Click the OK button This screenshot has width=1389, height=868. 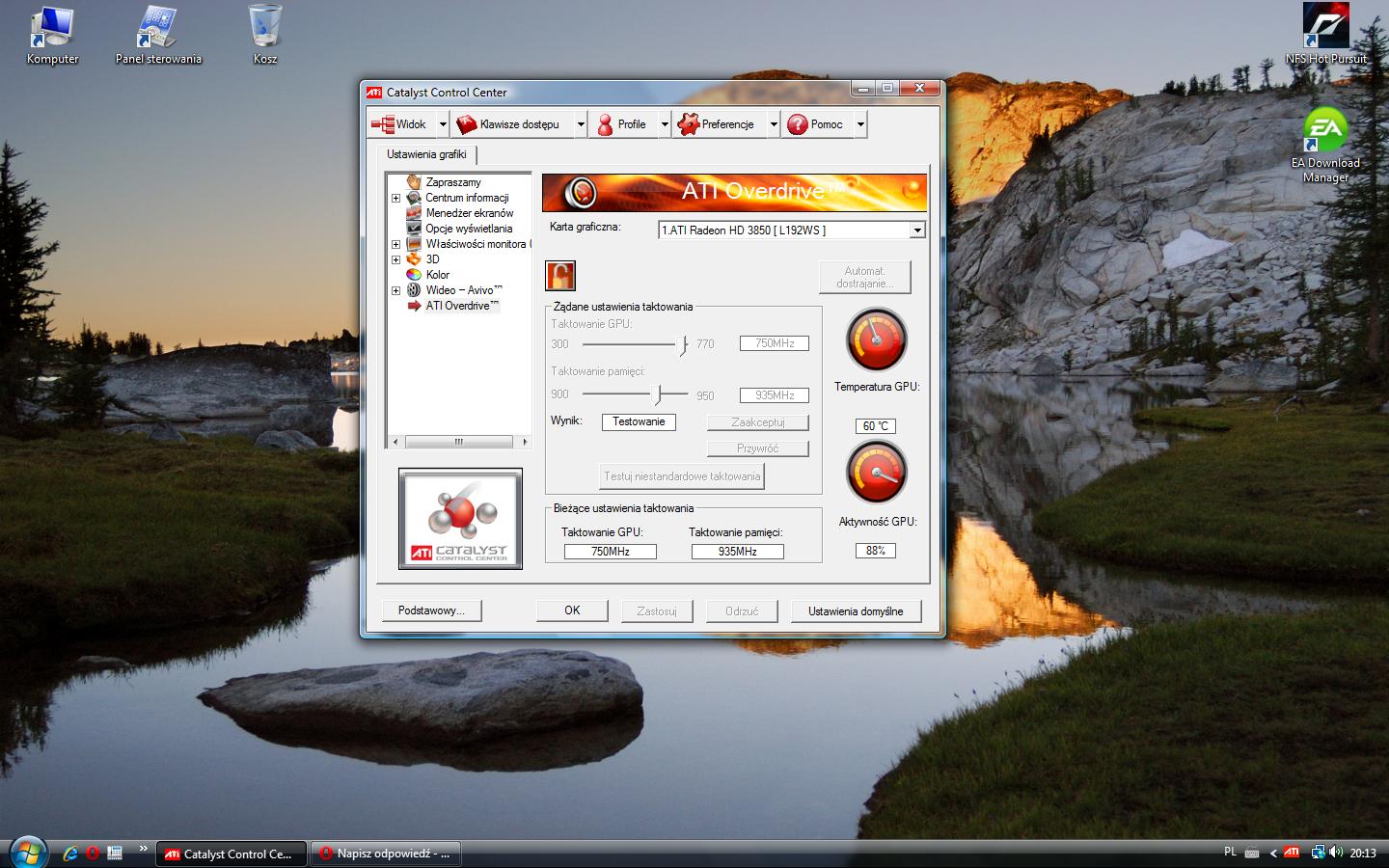click(572, 610)
